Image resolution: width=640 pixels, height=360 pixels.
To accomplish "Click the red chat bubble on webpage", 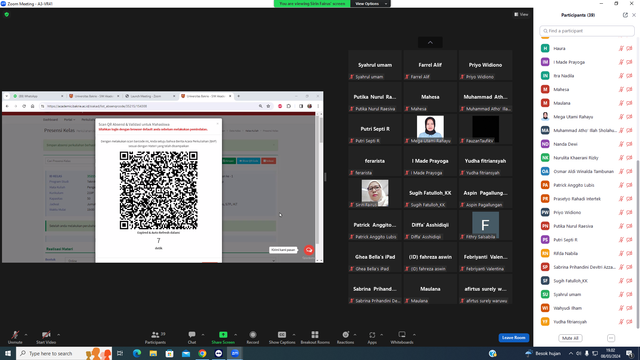I will [x=309, y=250].
